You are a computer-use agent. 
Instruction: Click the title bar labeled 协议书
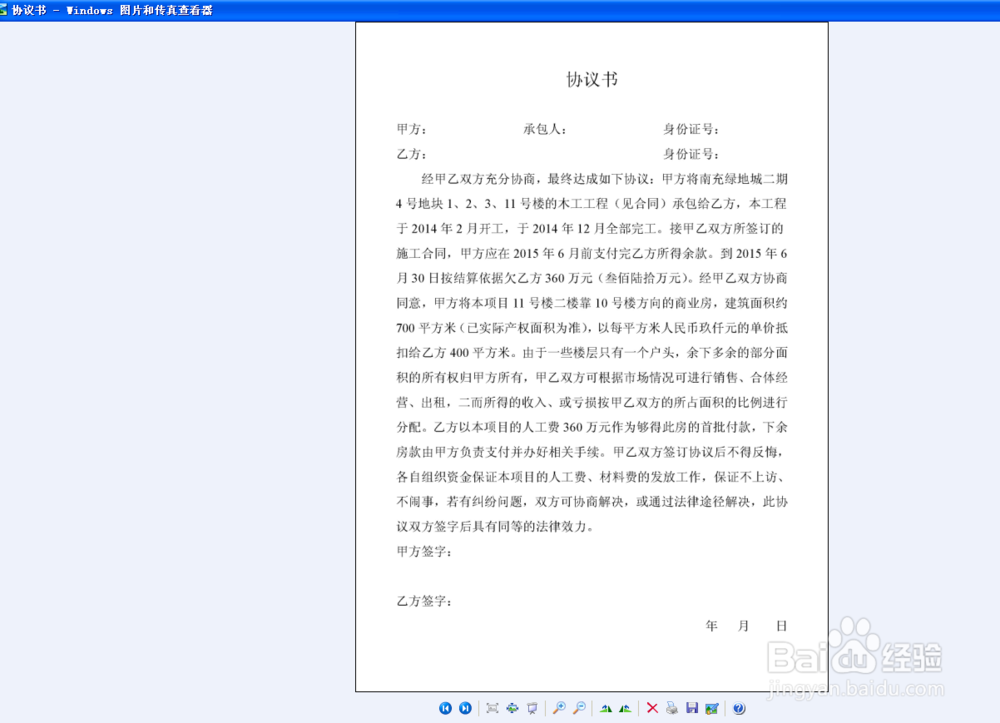point(100,9)
